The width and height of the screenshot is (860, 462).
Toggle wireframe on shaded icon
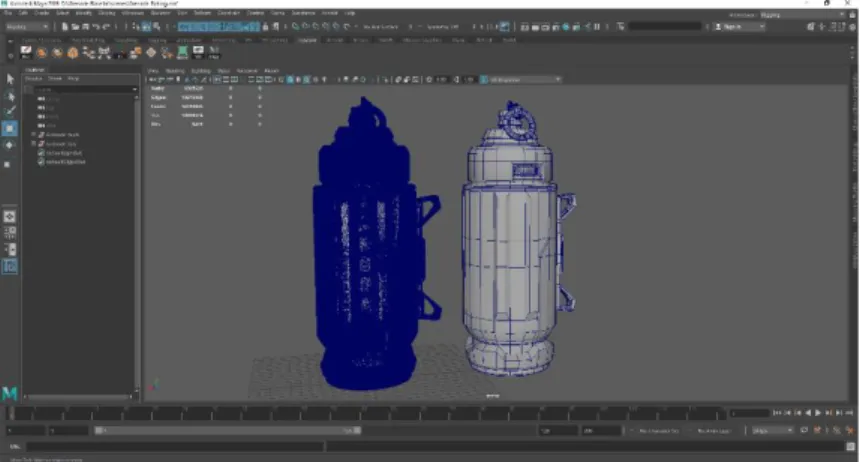click(307, 80)
